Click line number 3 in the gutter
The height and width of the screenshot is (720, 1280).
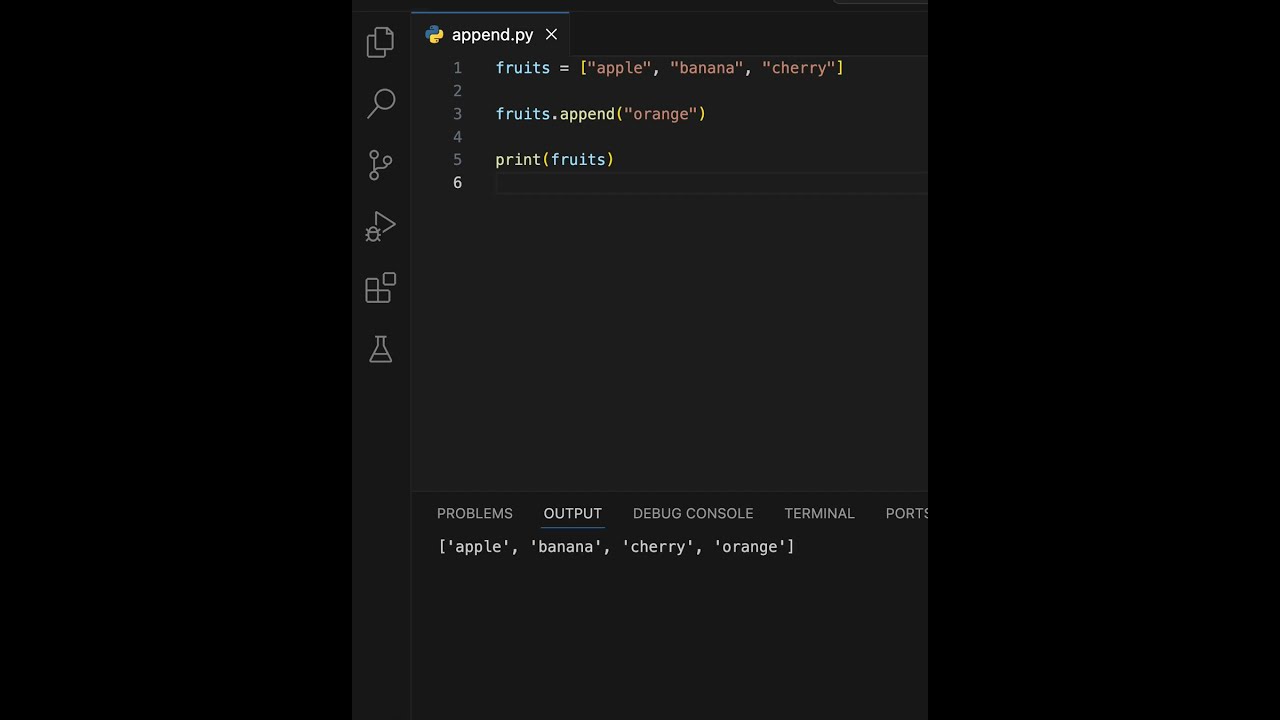pos(458,114)
